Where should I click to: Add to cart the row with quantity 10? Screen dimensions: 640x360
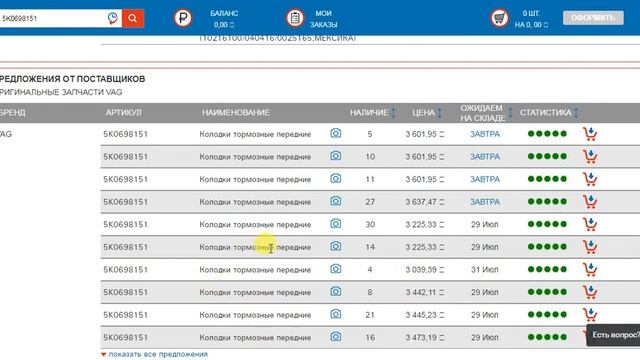coord(590,156)
